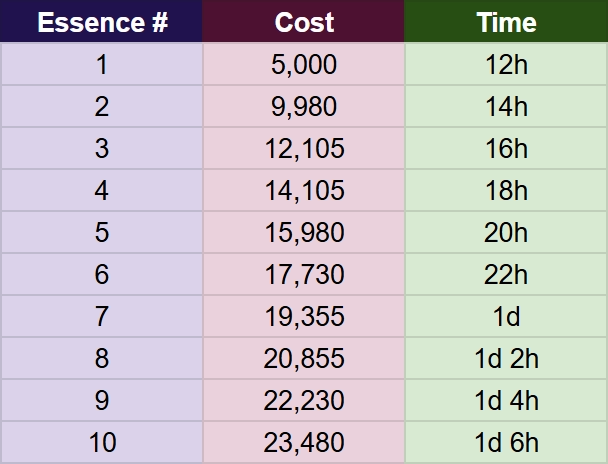This screenshot has width=608, height=464.
Task: Select the 19,355 cost cell
Action: (x=304, y=316)
